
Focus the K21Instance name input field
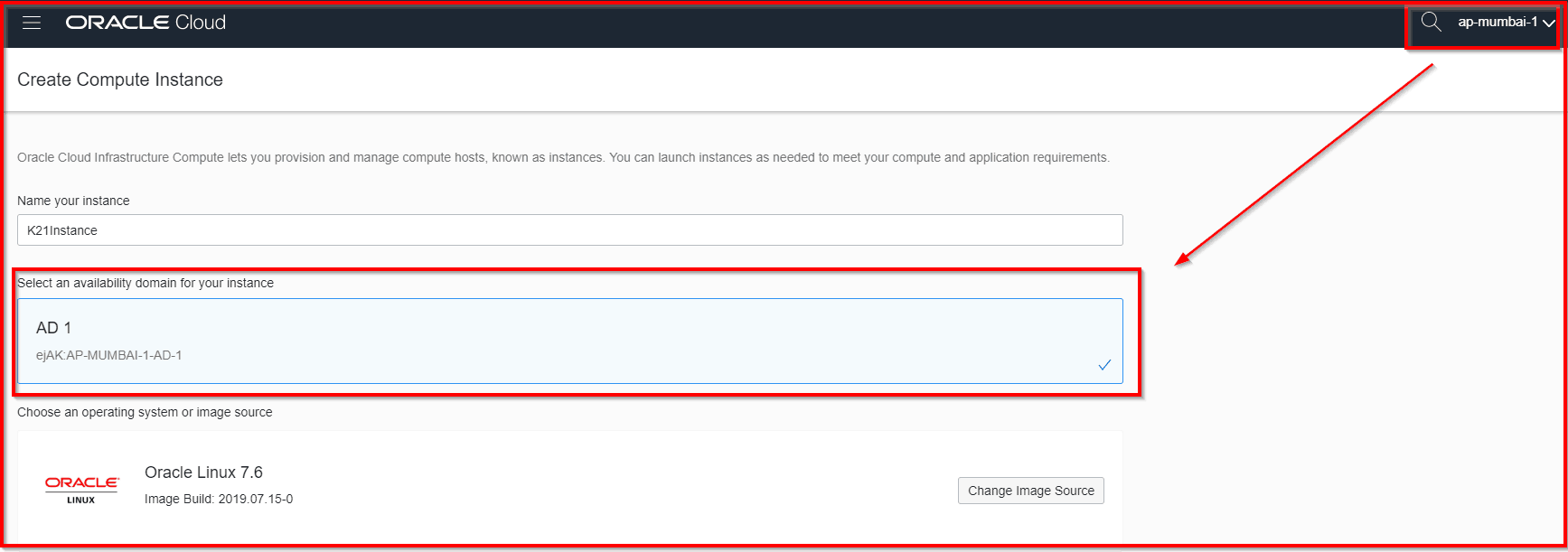point(569,230)
